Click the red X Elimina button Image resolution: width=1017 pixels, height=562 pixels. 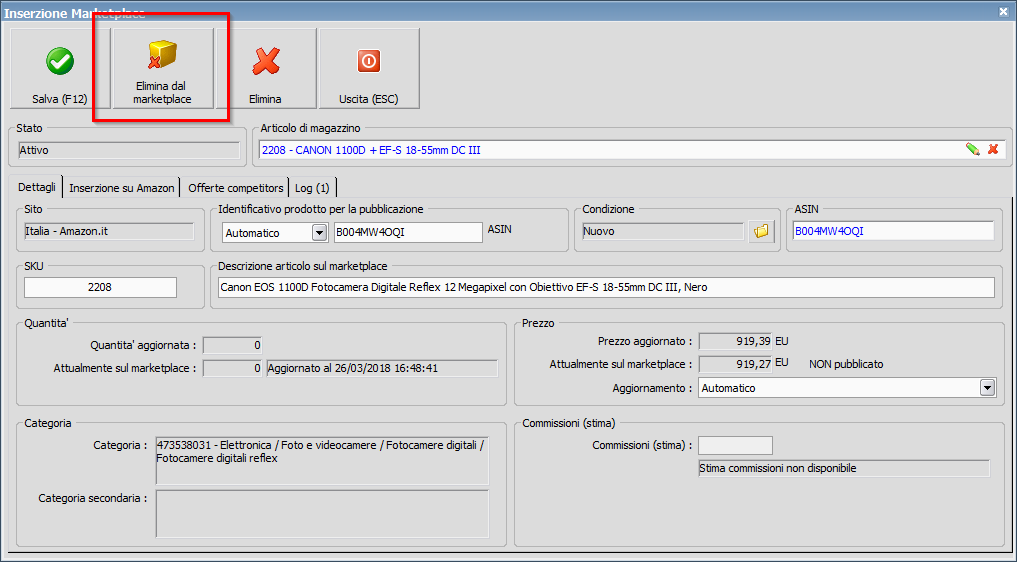click(265, 68)
